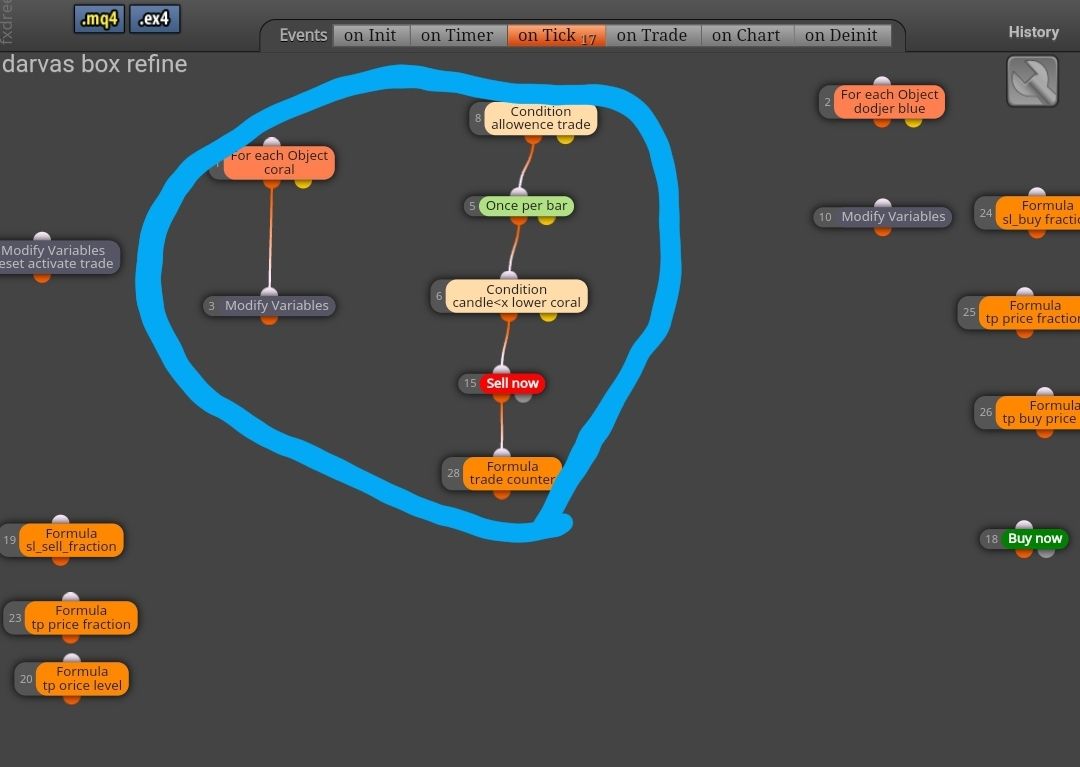
Task: Click the number 6 label of candle condition
Action: 439,296
